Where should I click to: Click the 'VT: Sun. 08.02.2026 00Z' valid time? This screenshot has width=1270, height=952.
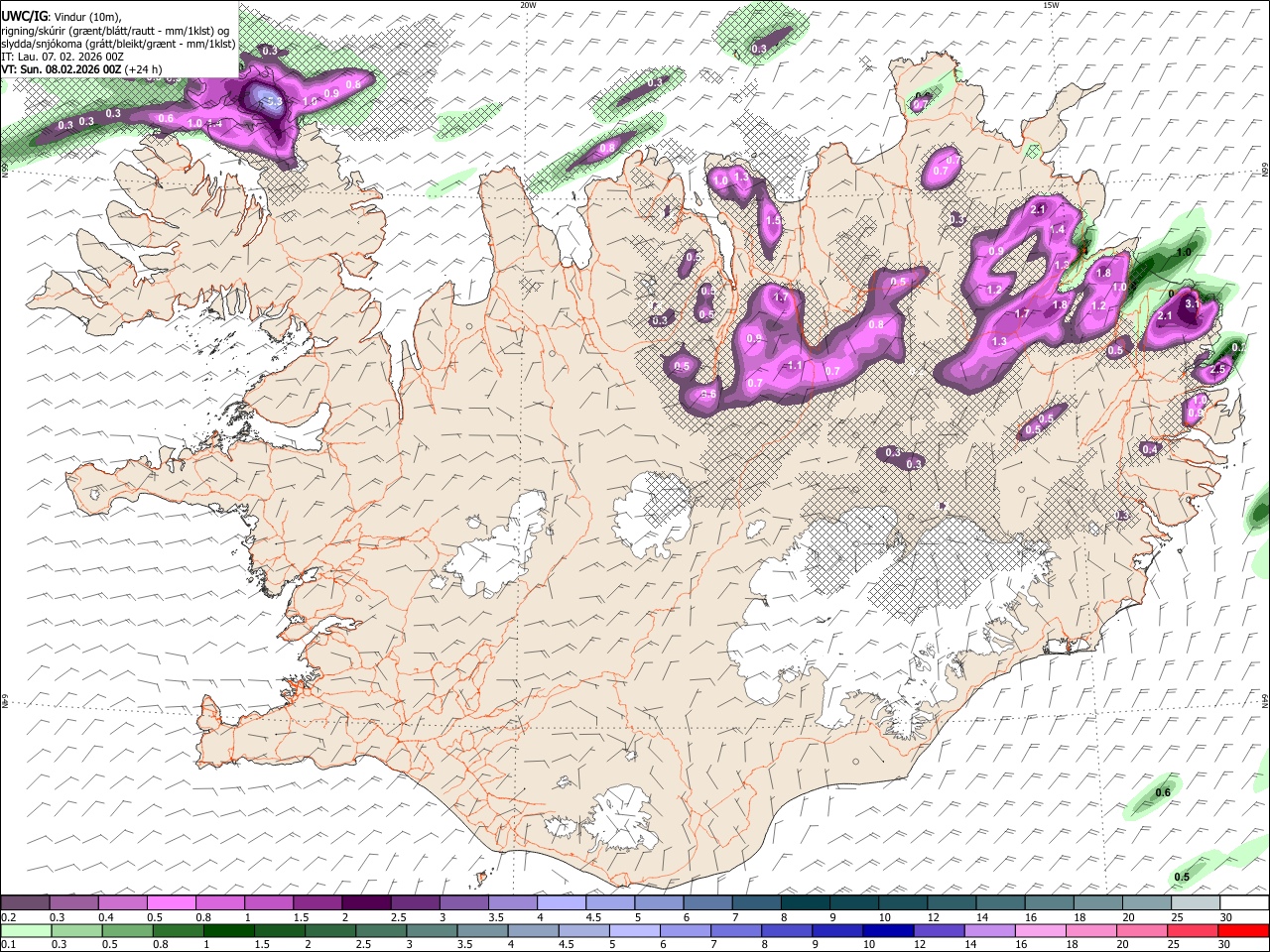click(62, 69)
